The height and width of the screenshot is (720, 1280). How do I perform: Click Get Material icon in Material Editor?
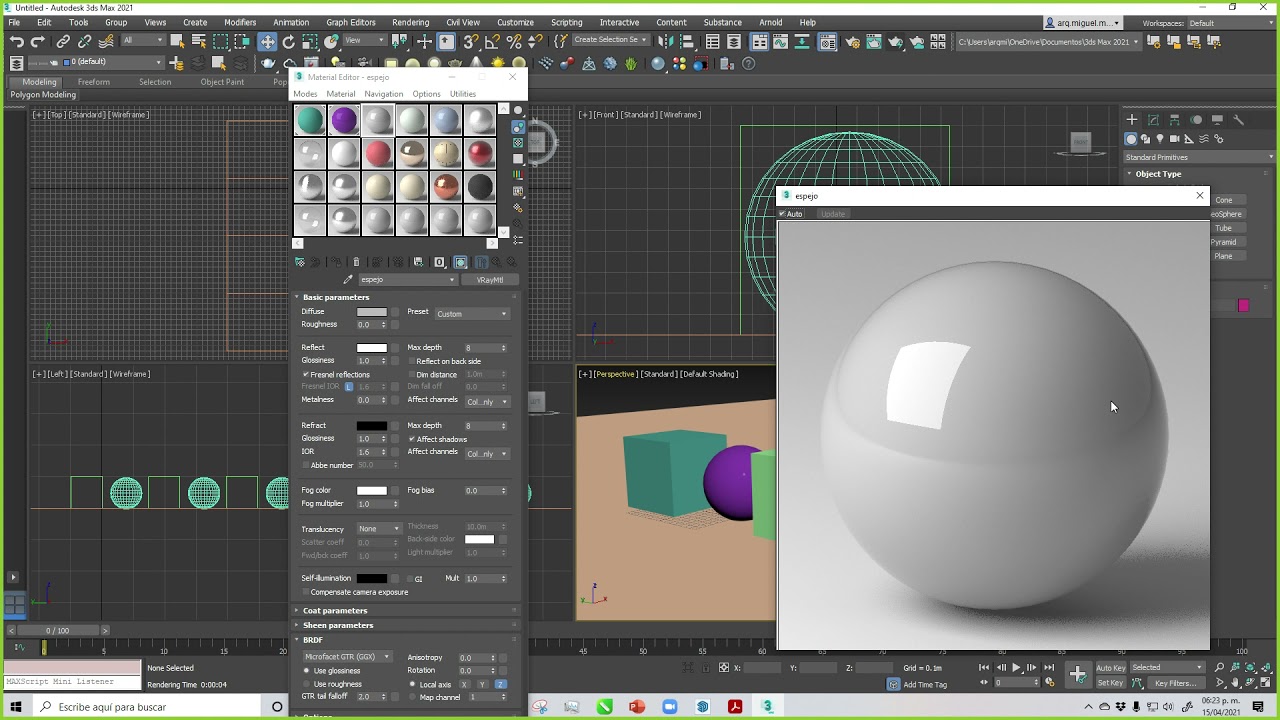299,262
